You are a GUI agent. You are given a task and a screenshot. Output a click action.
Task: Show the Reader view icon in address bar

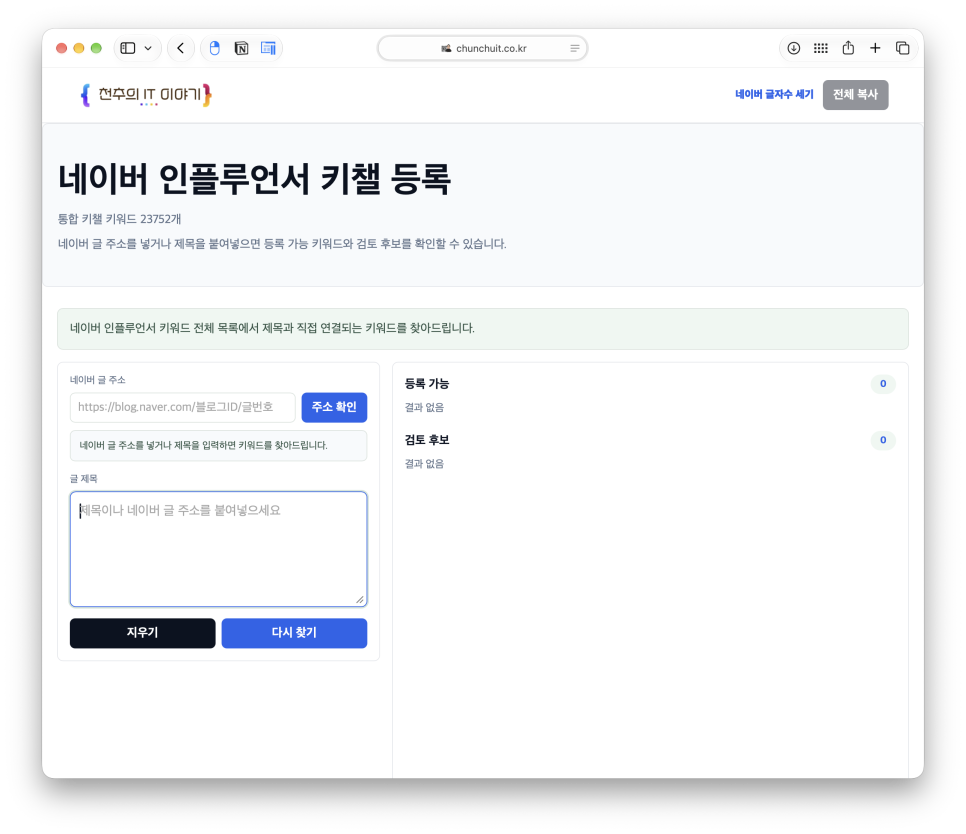pos(574,48)
